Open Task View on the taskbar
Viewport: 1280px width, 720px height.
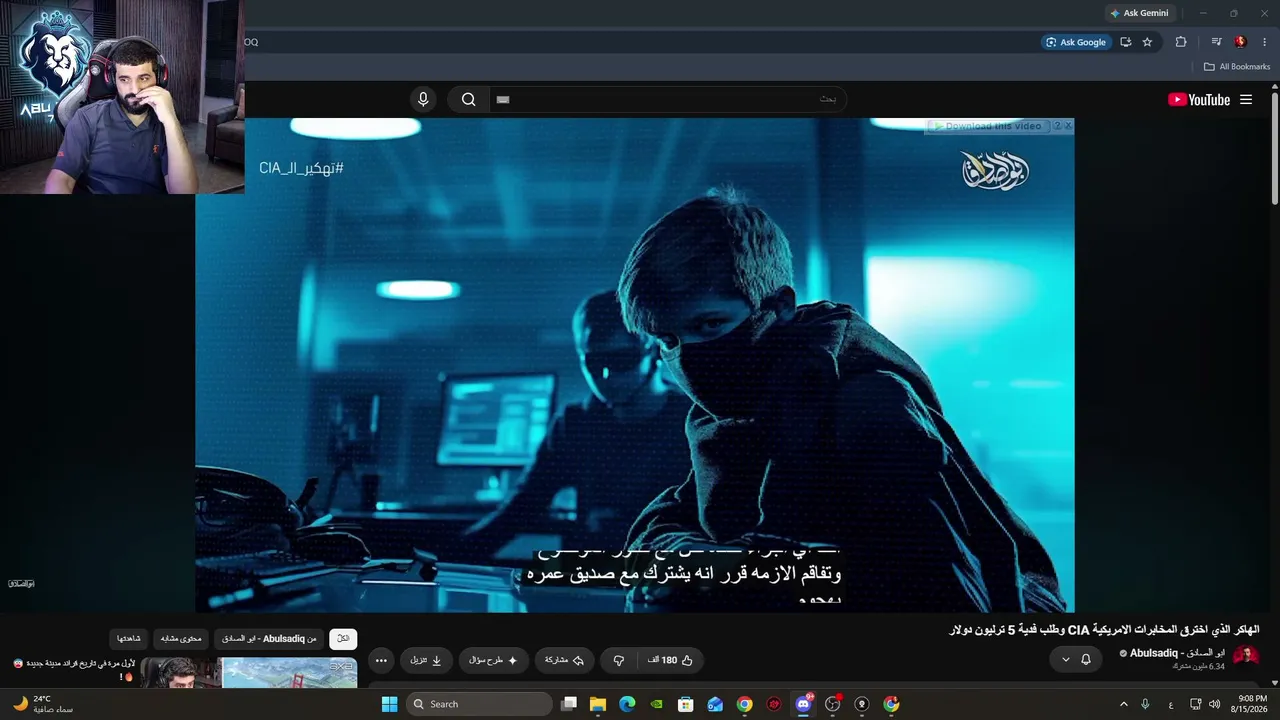pos(569,704)
